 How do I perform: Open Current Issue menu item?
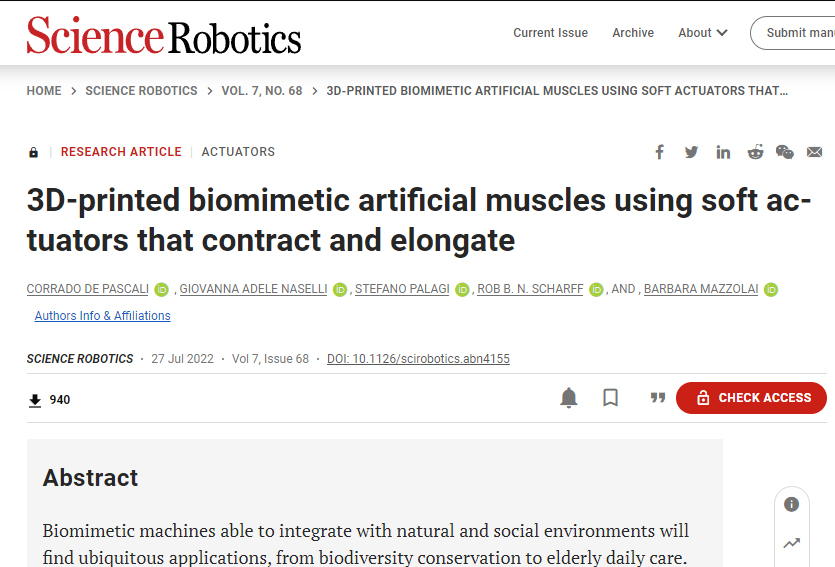pyautogui.click(x=550, y=33)
